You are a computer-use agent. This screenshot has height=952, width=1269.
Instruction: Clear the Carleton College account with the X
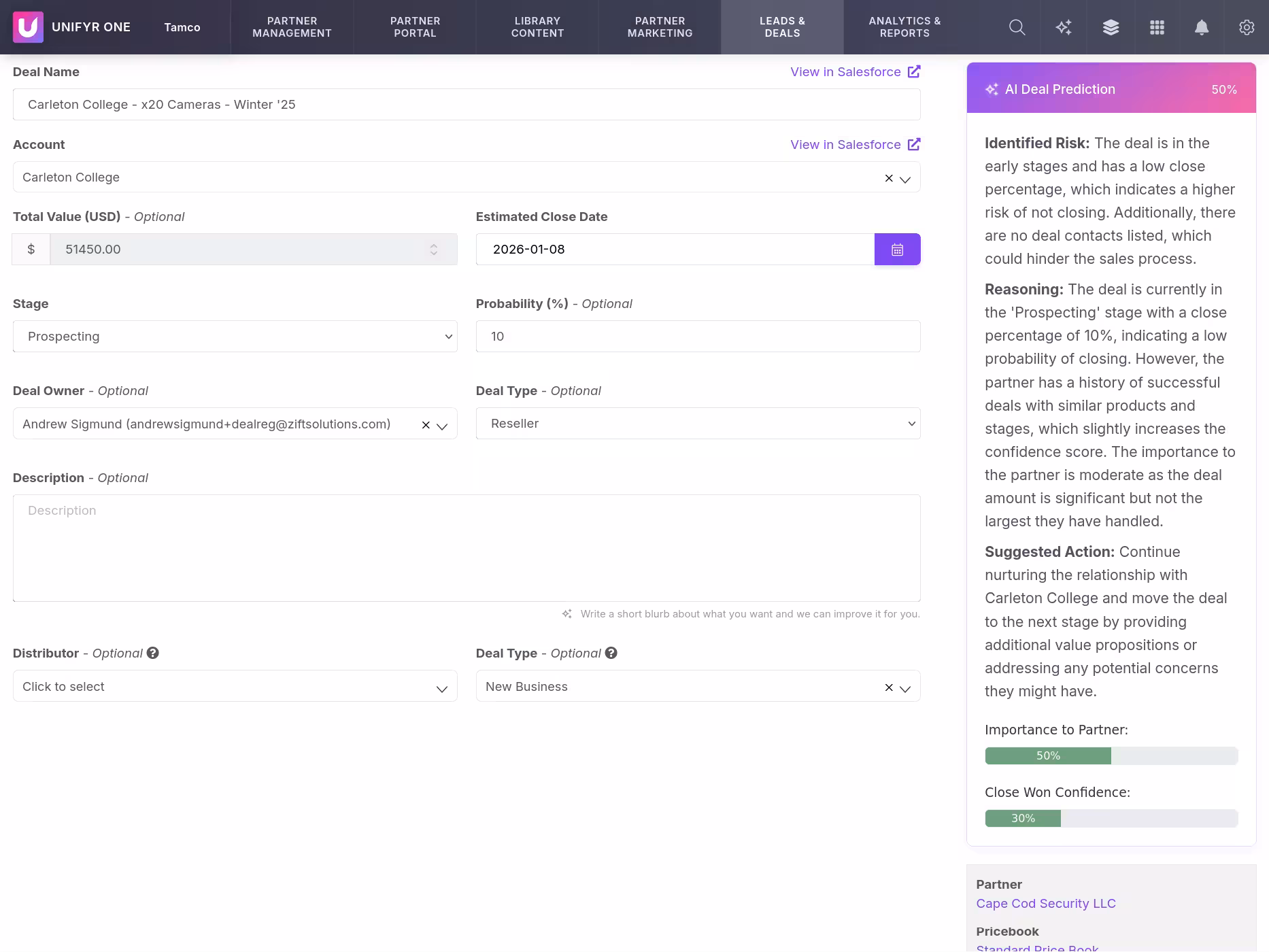[x=888, y=177]
